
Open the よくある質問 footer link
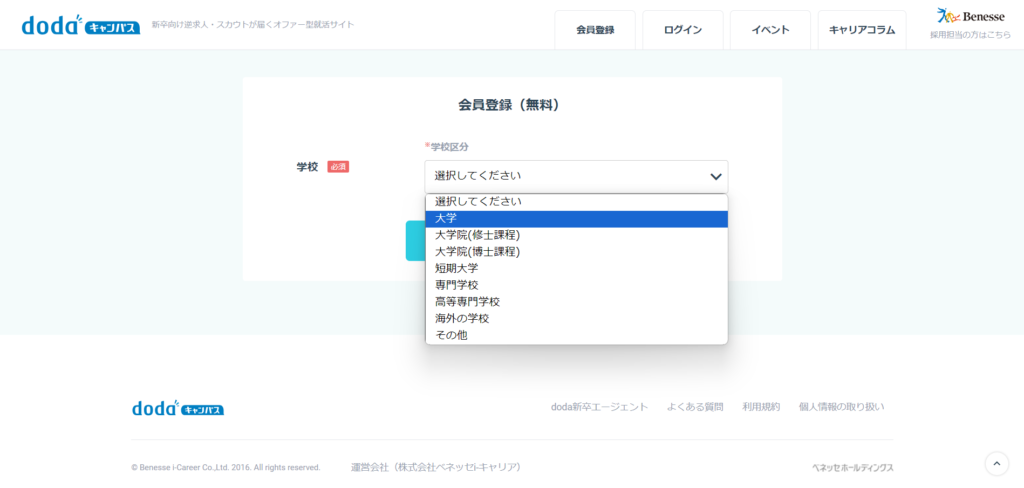tap(694, 407)
